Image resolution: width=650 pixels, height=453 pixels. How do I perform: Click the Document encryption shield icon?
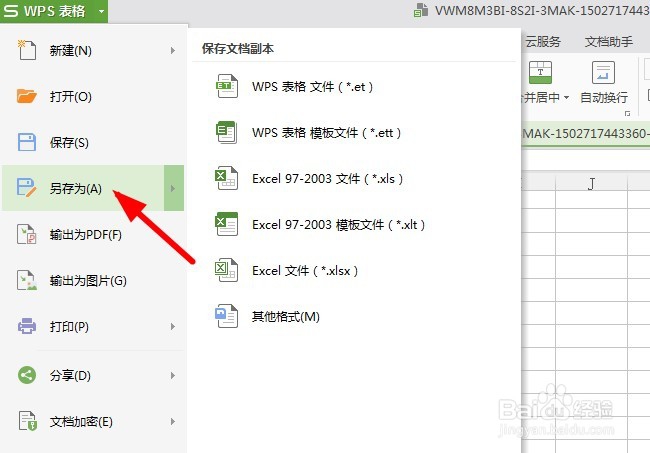click(x=27, y=421)
